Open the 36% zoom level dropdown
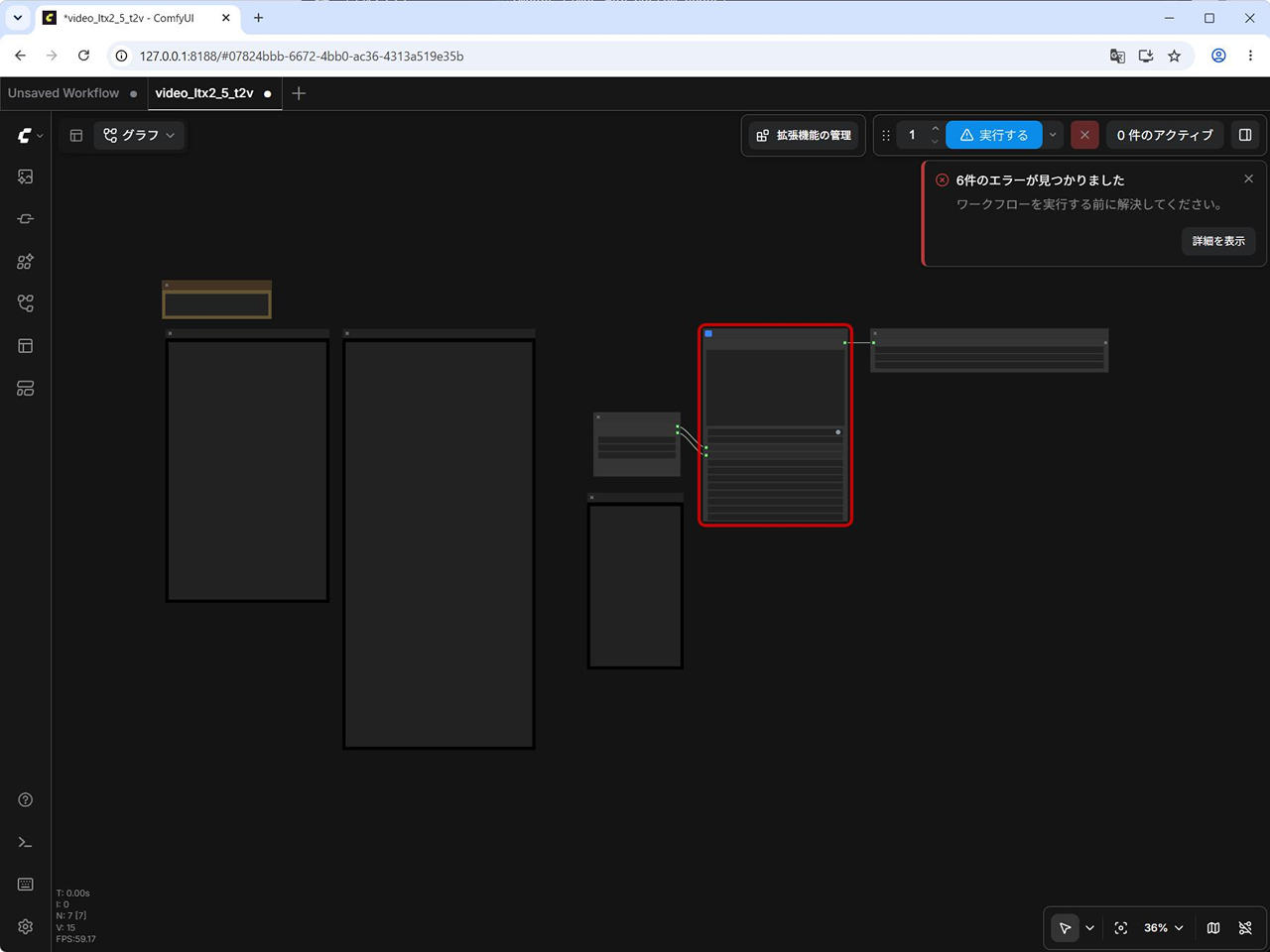 (x=1163, y=928)
